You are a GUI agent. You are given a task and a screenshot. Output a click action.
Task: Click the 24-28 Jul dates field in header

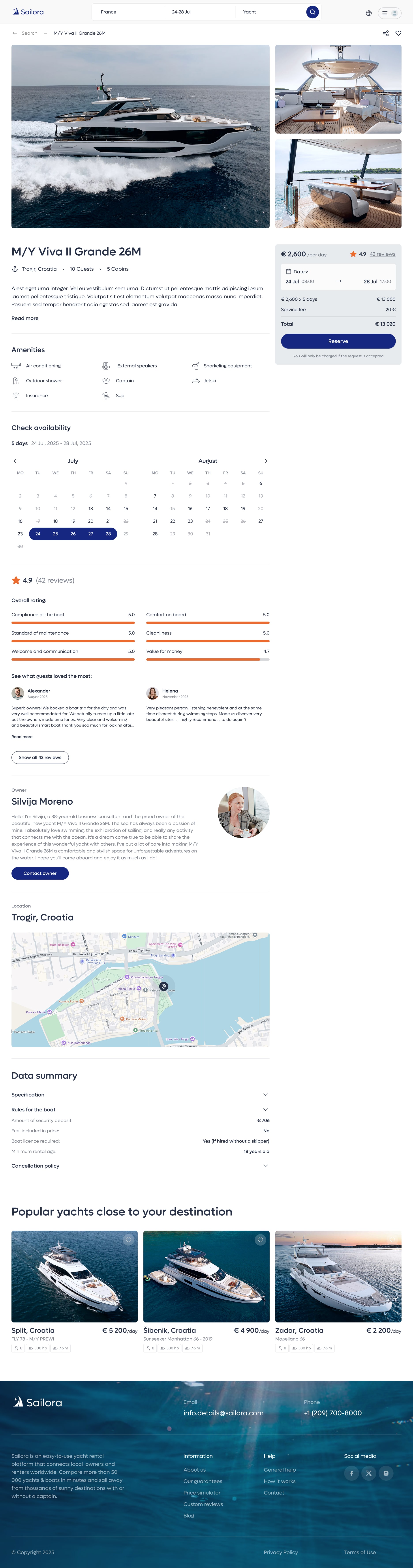[x=199, y=12]
